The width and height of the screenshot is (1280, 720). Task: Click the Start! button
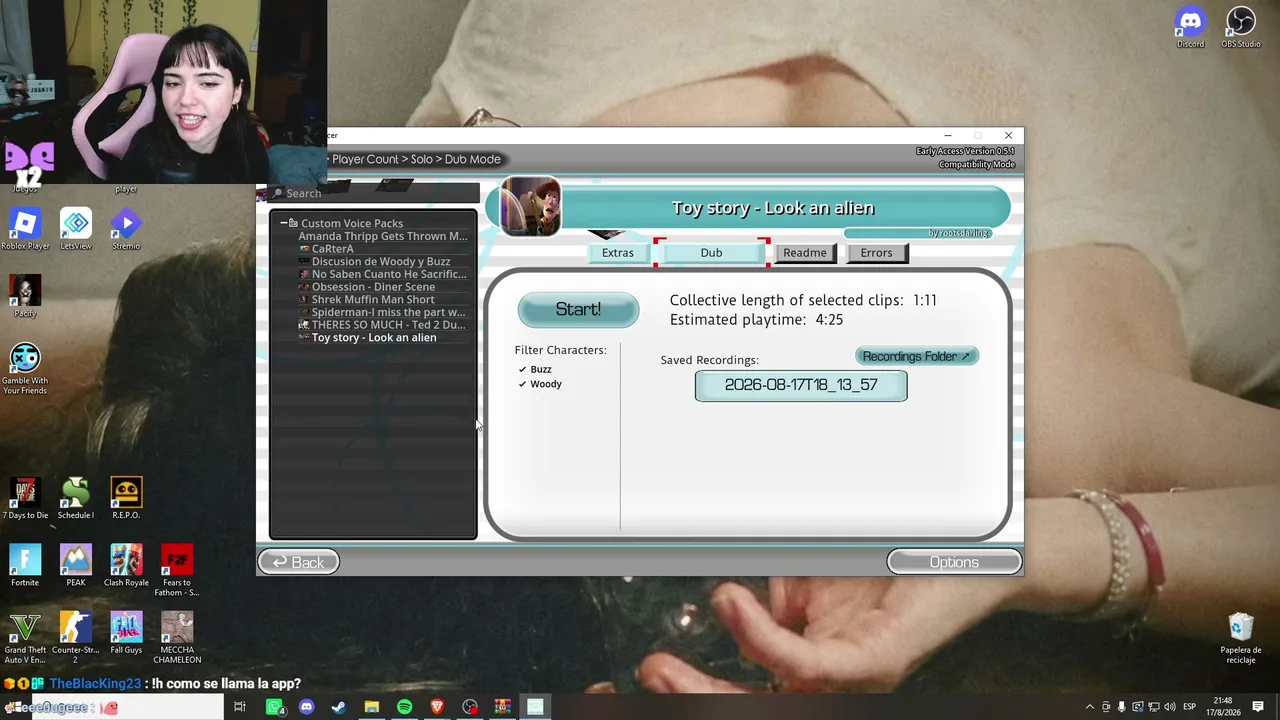pos(578,310)
